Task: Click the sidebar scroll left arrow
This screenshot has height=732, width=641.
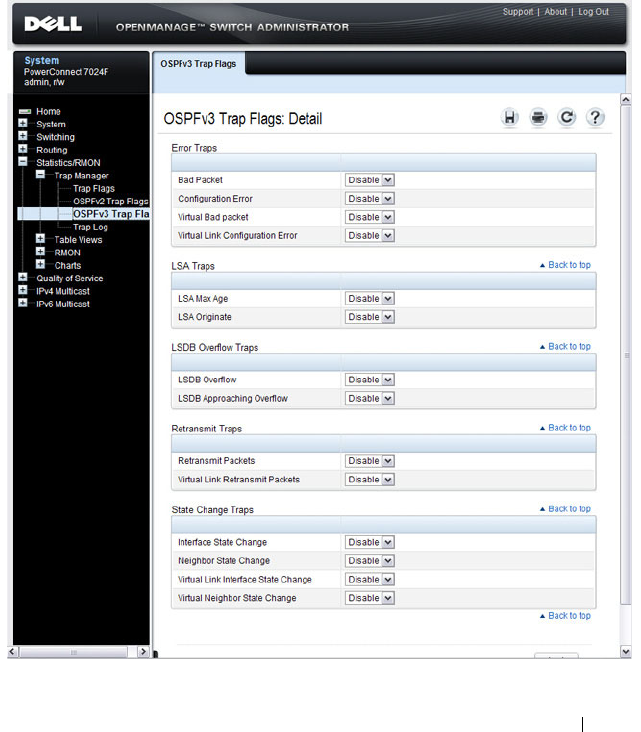Action: click(13, 652)
